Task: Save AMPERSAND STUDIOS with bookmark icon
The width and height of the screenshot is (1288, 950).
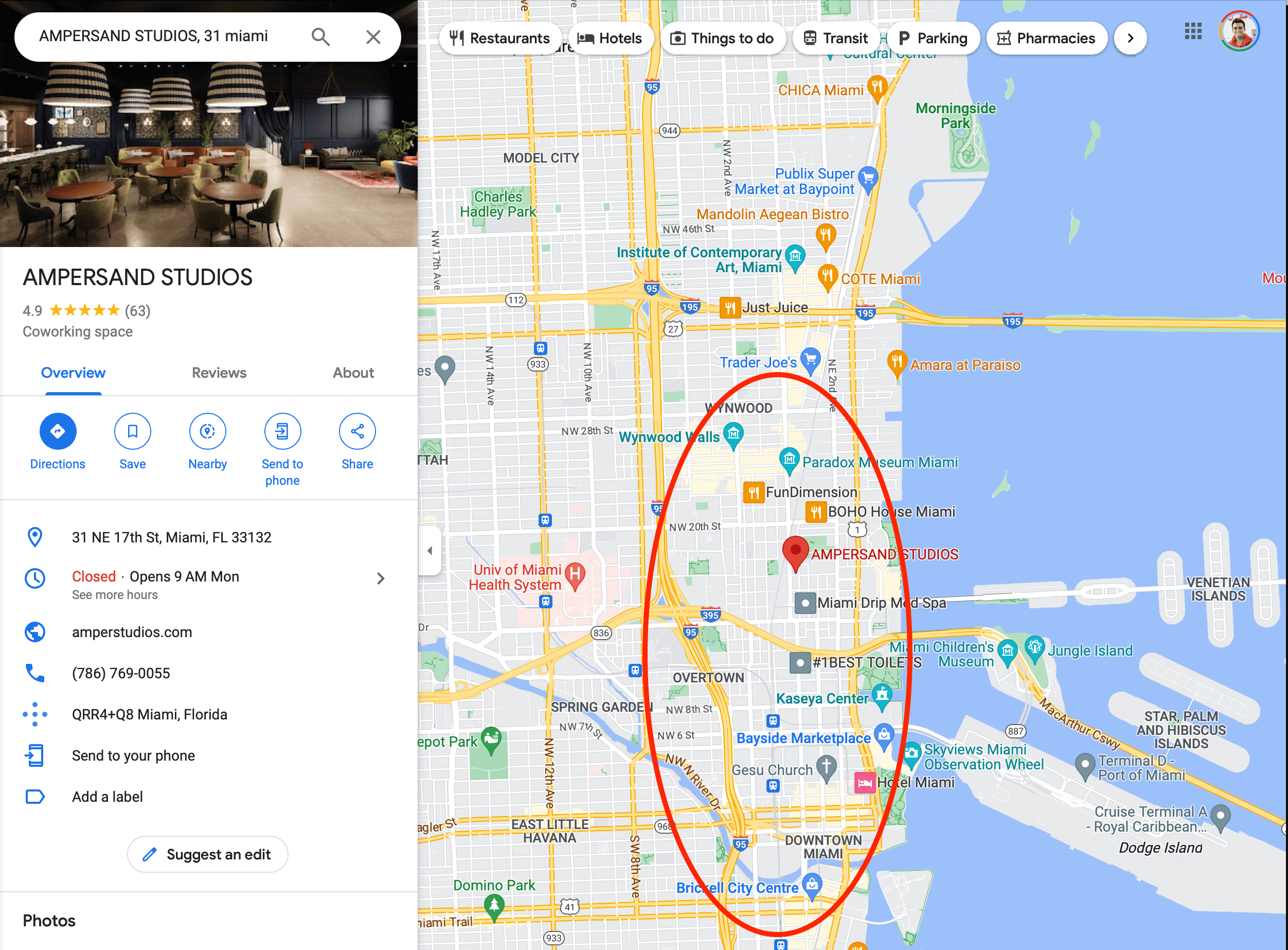Action: coord(132,431)
